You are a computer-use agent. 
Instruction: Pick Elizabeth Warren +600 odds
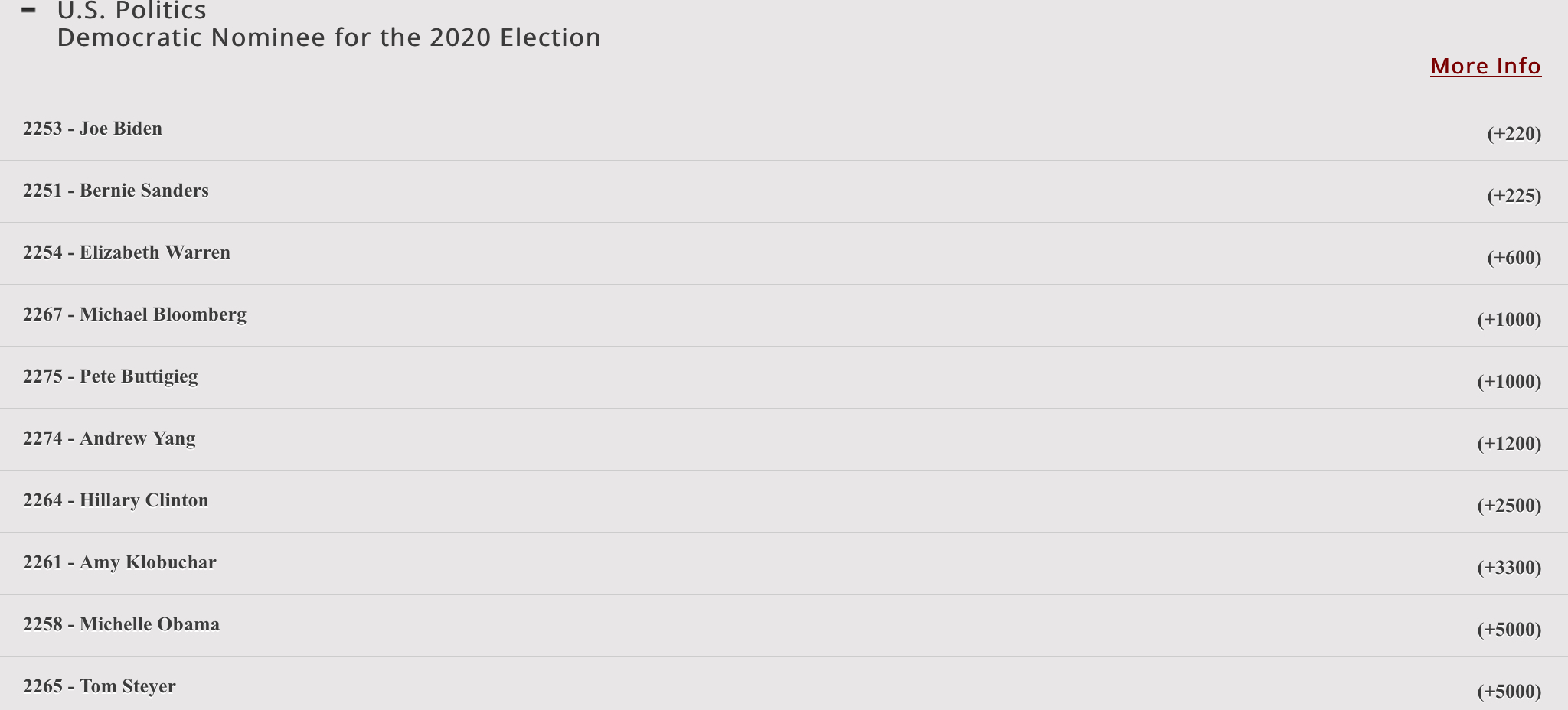tap(1514, 258)
